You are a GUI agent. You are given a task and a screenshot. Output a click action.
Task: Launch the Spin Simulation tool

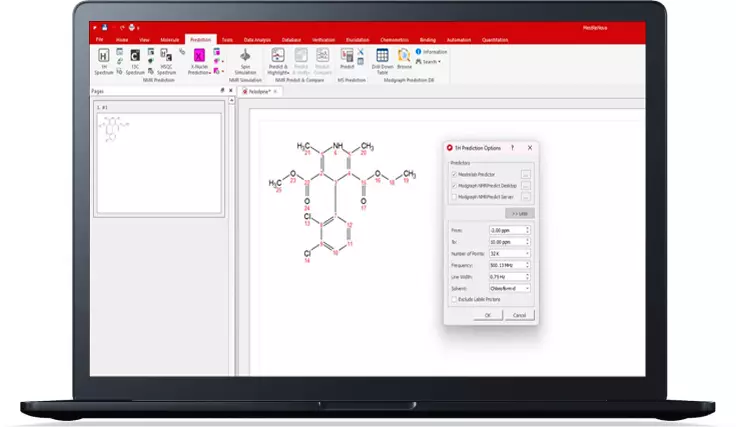(245, 58)
